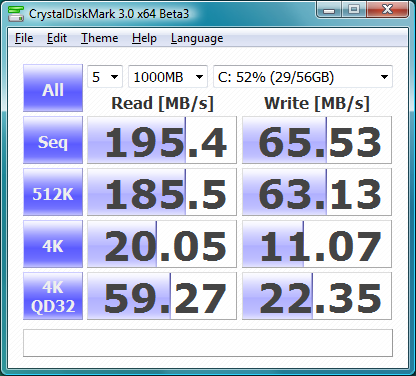Click the 512K read result 185.5
The image size is (416, 376).
pos(162,192)
